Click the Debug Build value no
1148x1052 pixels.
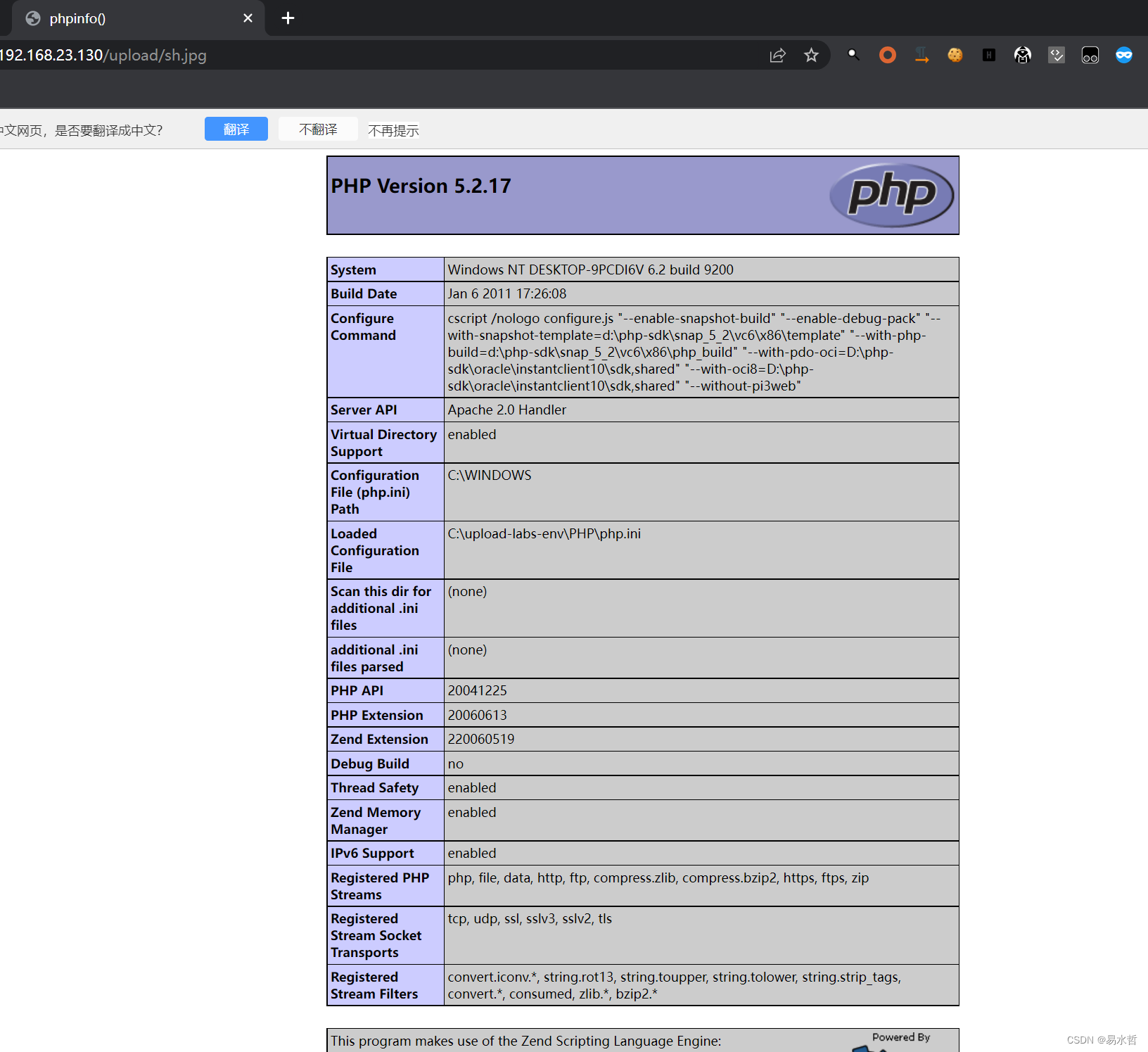click(x=456, y=764)
